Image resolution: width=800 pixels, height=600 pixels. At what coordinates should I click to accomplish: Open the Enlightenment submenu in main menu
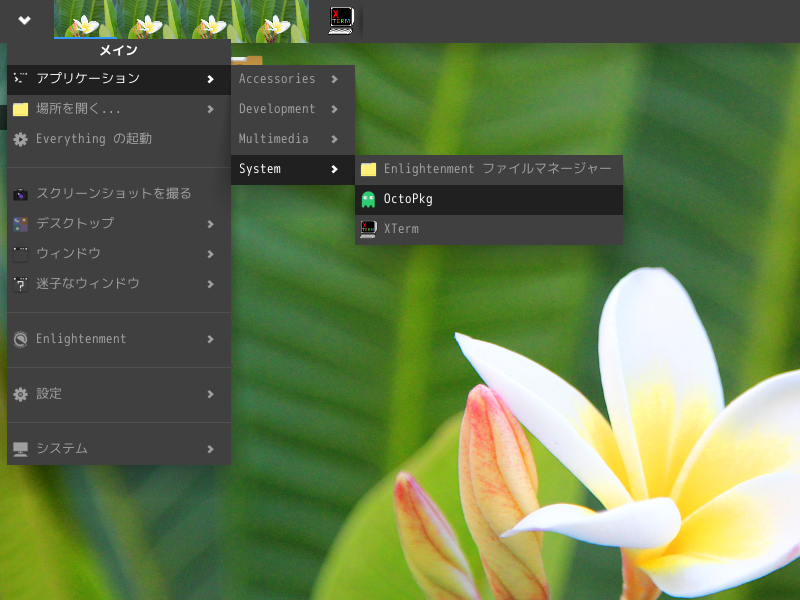pyautogui.click(x=119, y=339)
